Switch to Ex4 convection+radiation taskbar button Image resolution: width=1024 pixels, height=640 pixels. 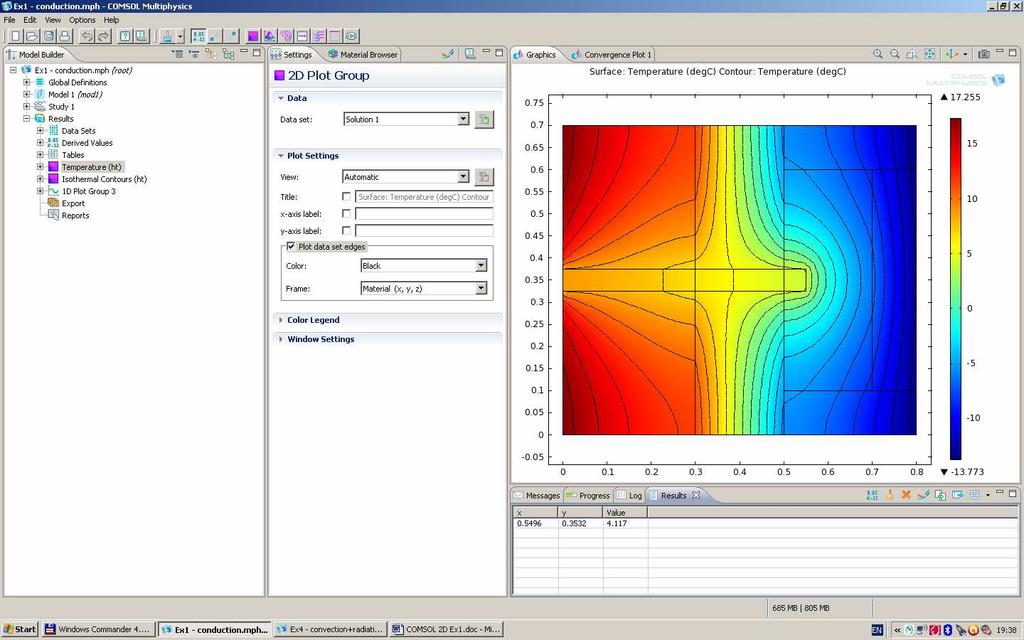(330, 630)
